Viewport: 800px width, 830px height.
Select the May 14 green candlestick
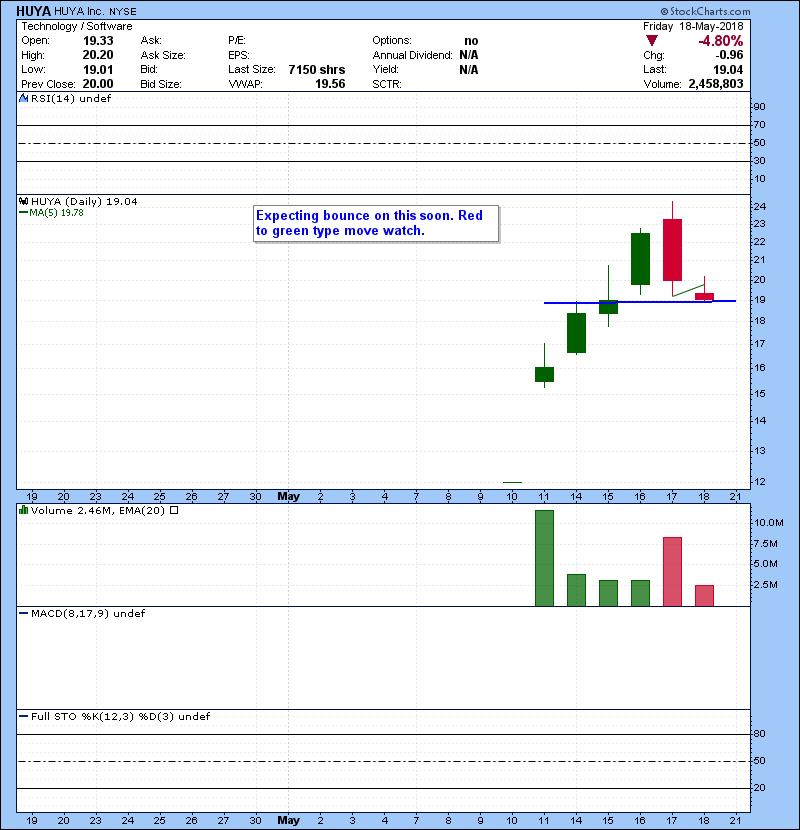click(576, 332)
